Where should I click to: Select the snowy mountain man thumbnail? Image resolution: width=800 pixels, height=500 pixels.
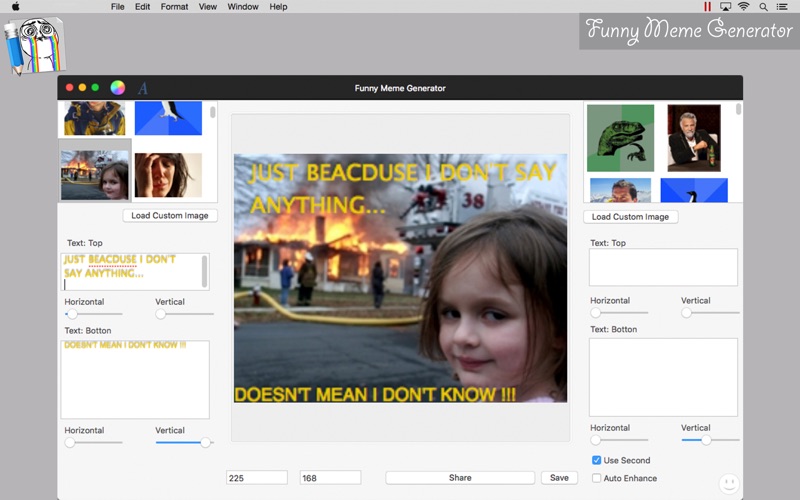pyautogui.click(x=620, y=190)
